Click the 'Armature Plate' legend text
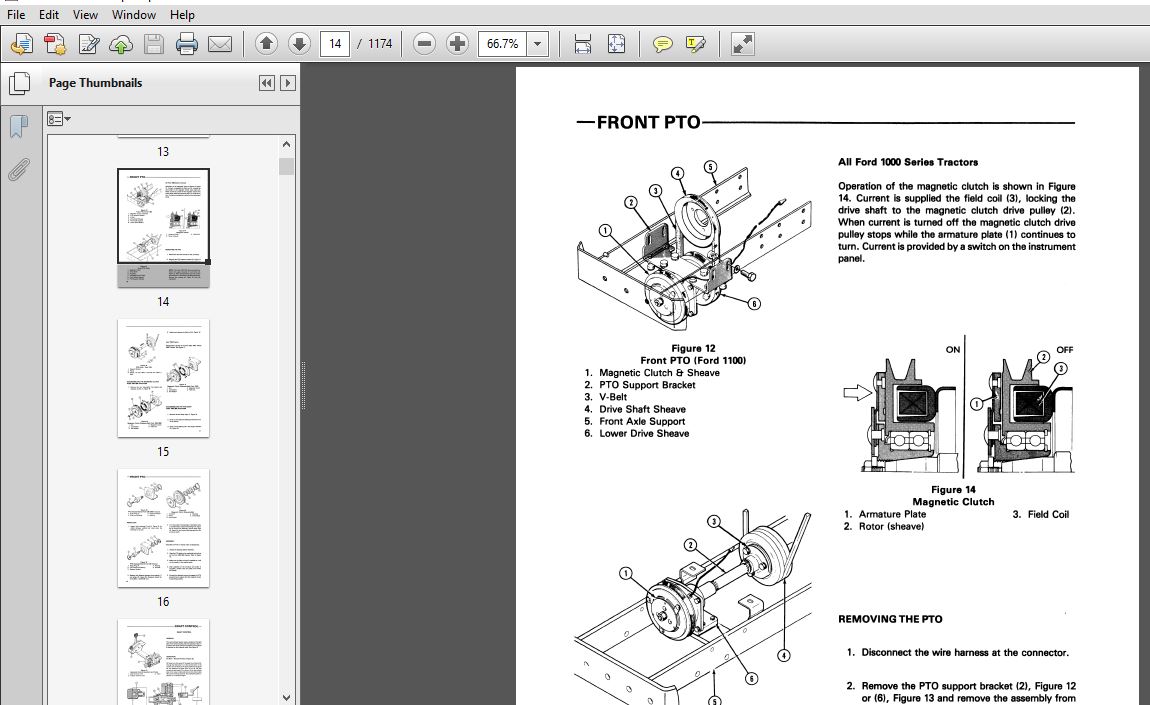1150x705 pixels. (892, 514)
